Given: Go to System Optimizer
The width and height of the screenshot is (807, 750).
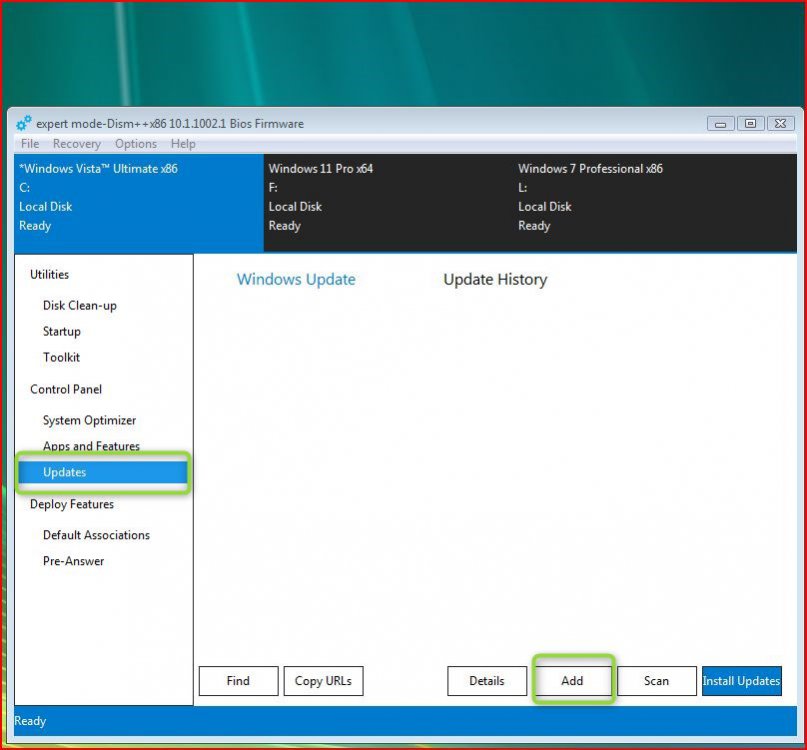Looking at the screenshot, I should click(x=90, y=421).
